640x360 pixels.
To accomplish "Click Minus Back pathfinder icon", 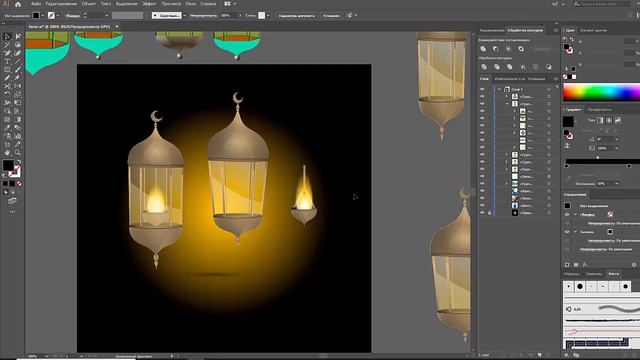I will (x=549, y=67).
